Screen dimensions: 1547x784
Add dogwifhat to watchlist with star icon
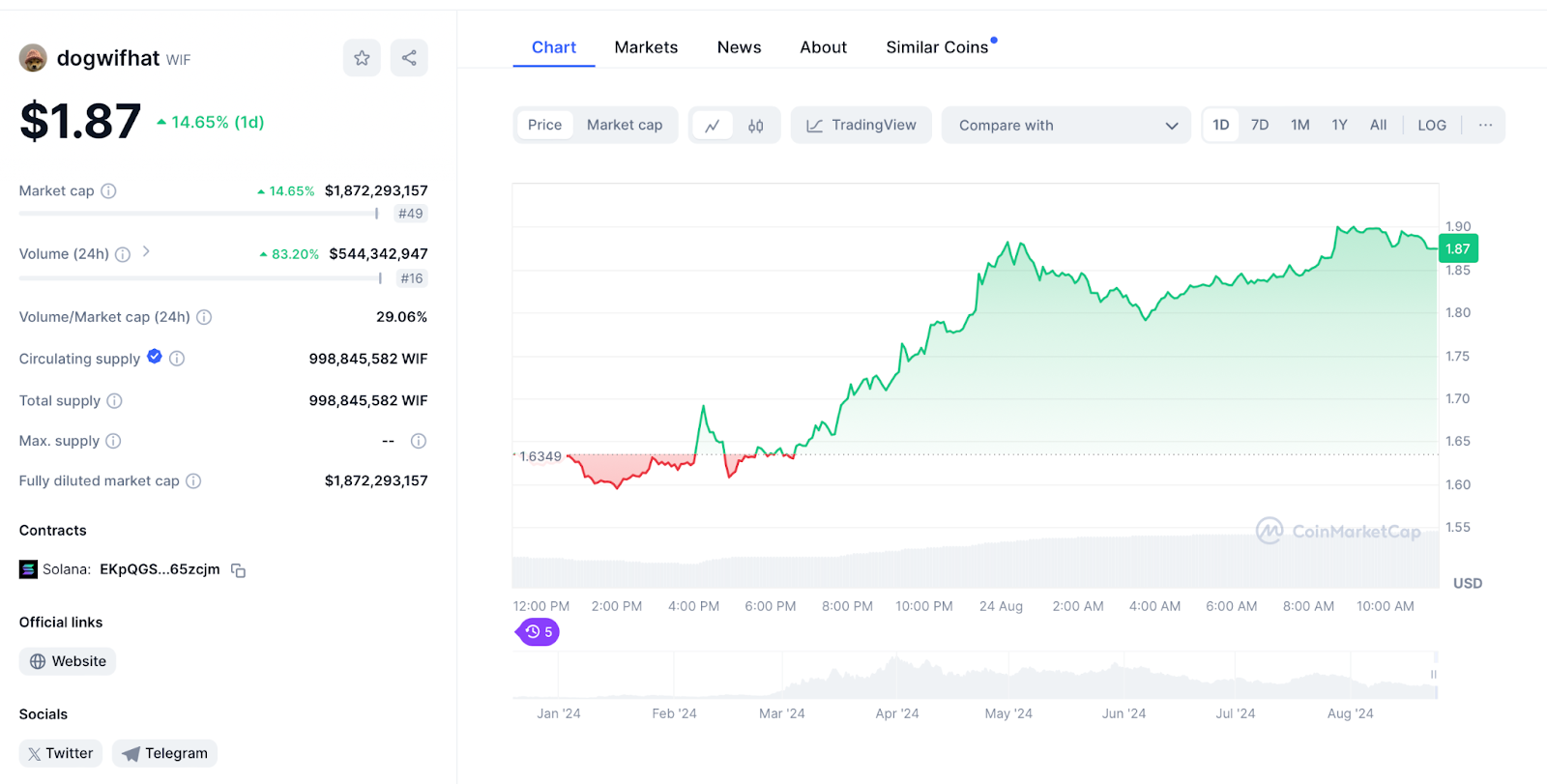(x=362, y=58)
